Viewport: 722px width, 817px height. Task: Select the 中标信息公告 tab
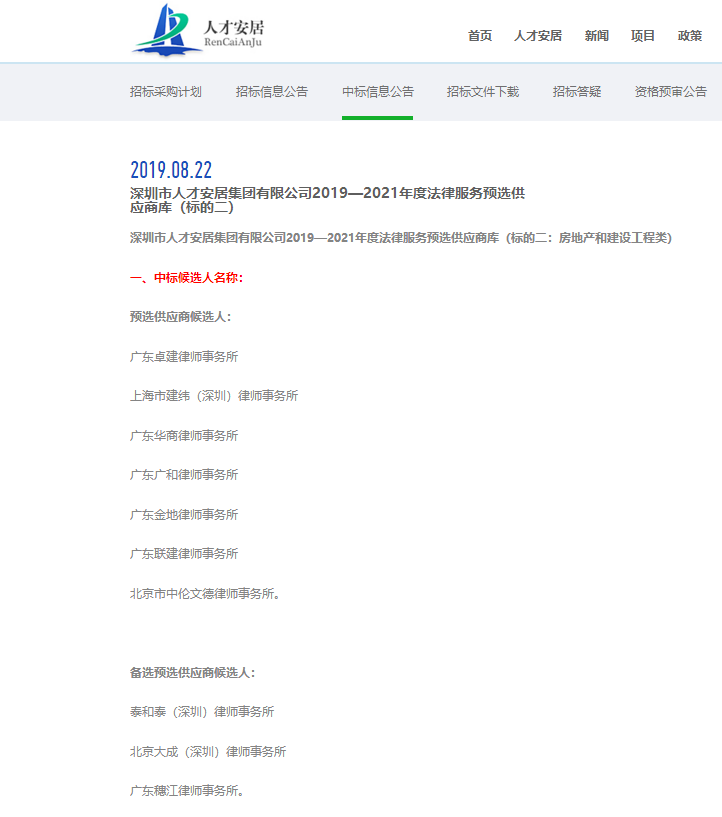(378, 92)
